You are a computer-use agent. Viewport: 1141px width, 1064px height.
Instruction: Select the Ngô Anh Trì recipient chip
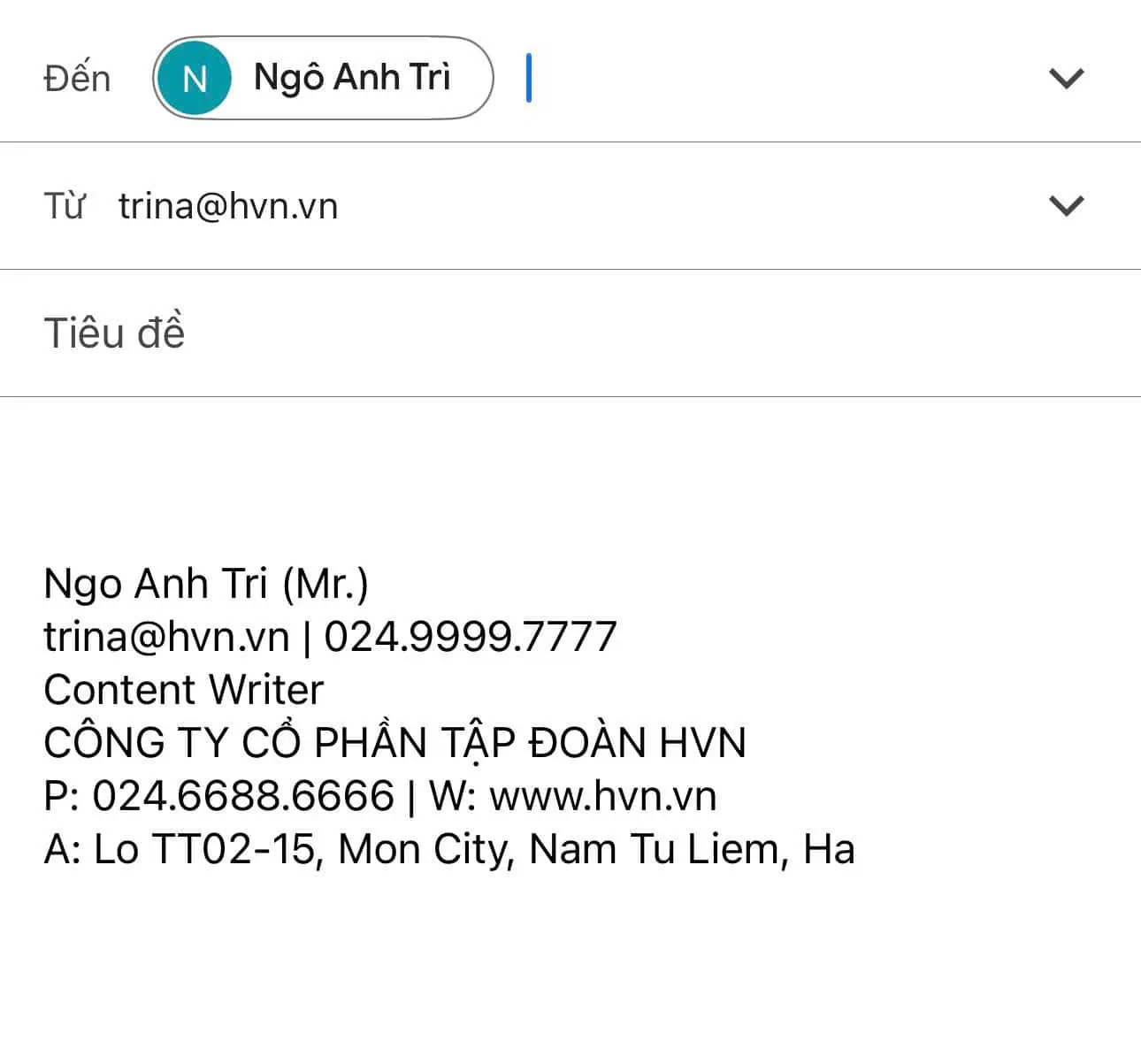point(352,78)
